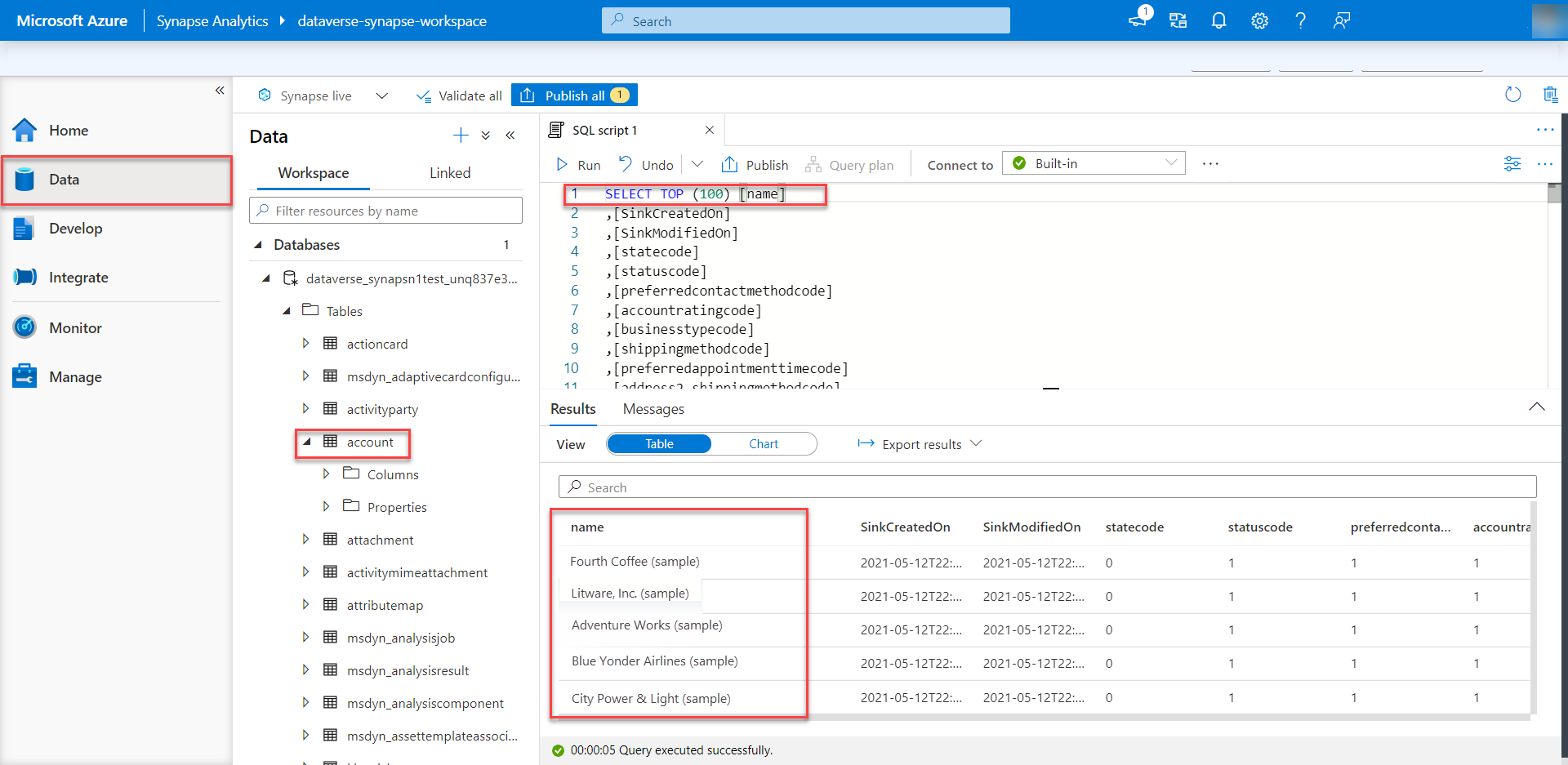Switch the results view to Chart
Viewport: 1568px width, 765px height.
763,443
